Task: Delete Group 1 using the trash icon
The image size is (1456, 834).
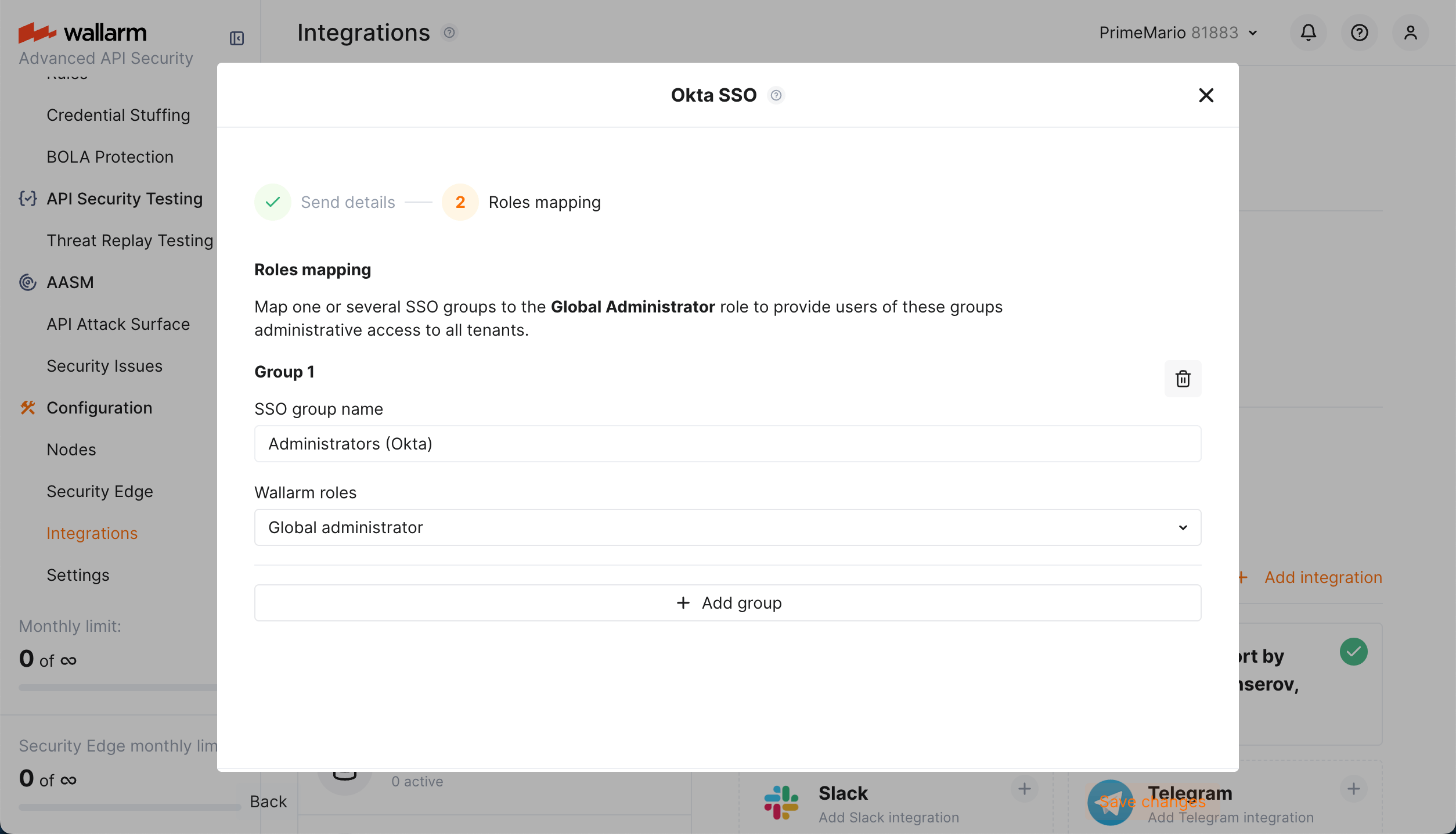Action: pos(1183,379)
